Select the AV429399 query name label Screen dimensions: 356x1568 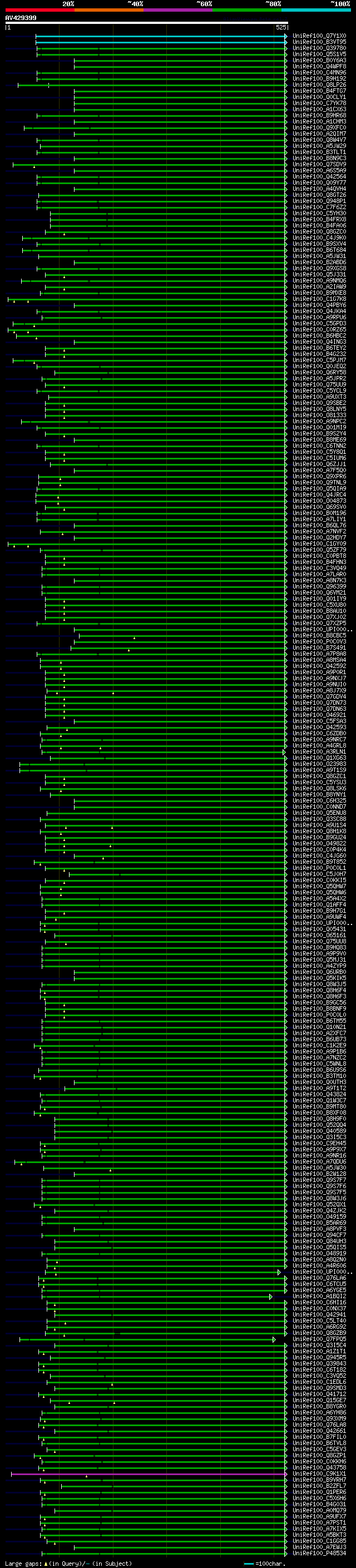tap(21, 18)
